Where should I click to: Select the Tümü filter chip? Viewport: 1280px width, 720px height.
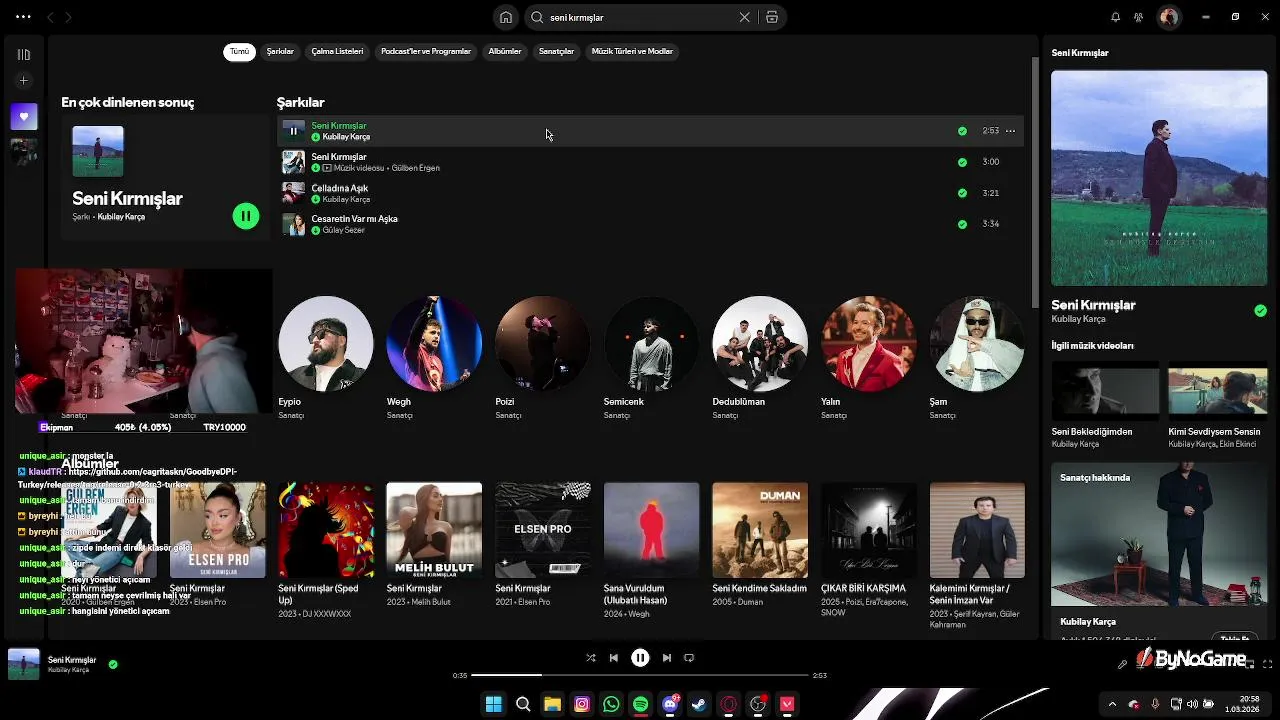point(240,51)
